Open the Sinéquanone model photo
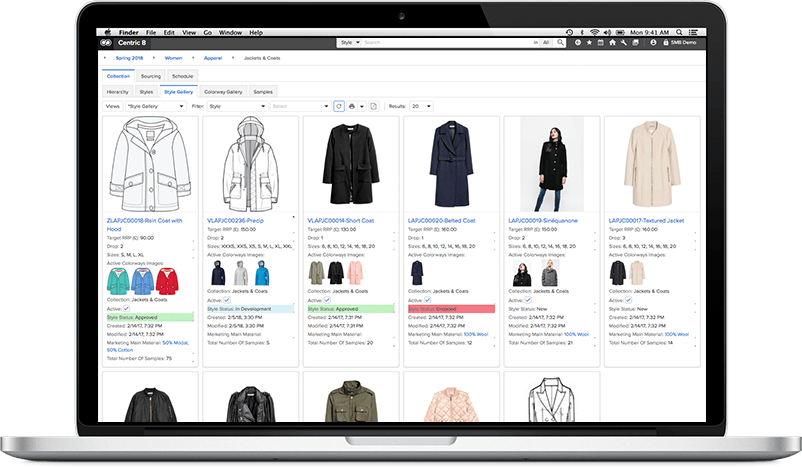The width and height of the screenshot is (802, 467). coord(552,164)
